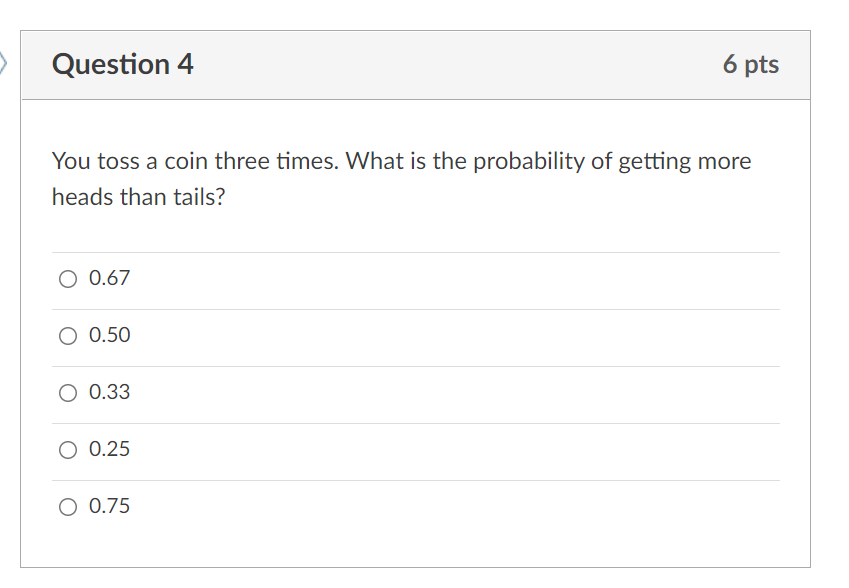The image size is (849, 588).
Task: Mark the 0.75 answer option
Action: coord(67,507)
